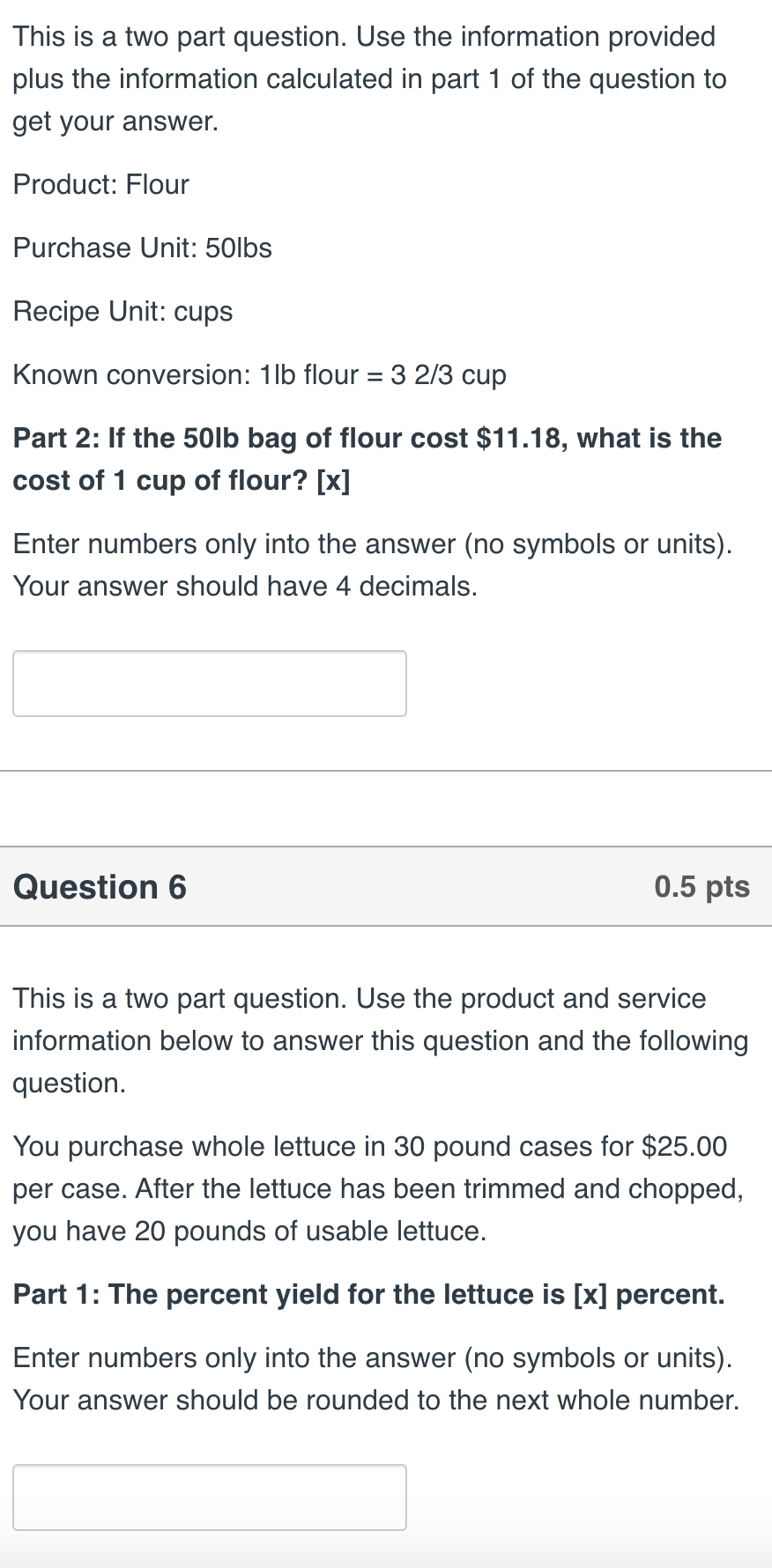Click the bold Part 1 percent yield text

pyautogui.click(x=369, y=1294)
